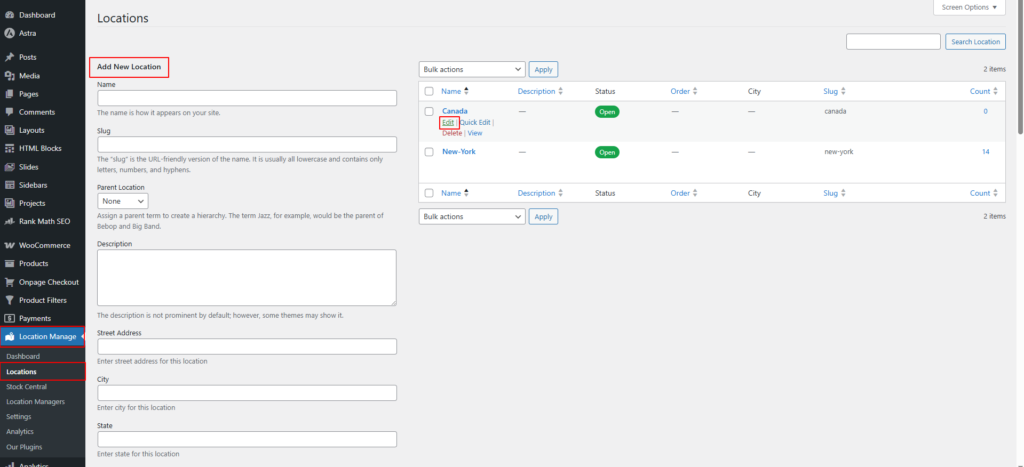Click the Rank Math SEO icon

click(9, 221)
